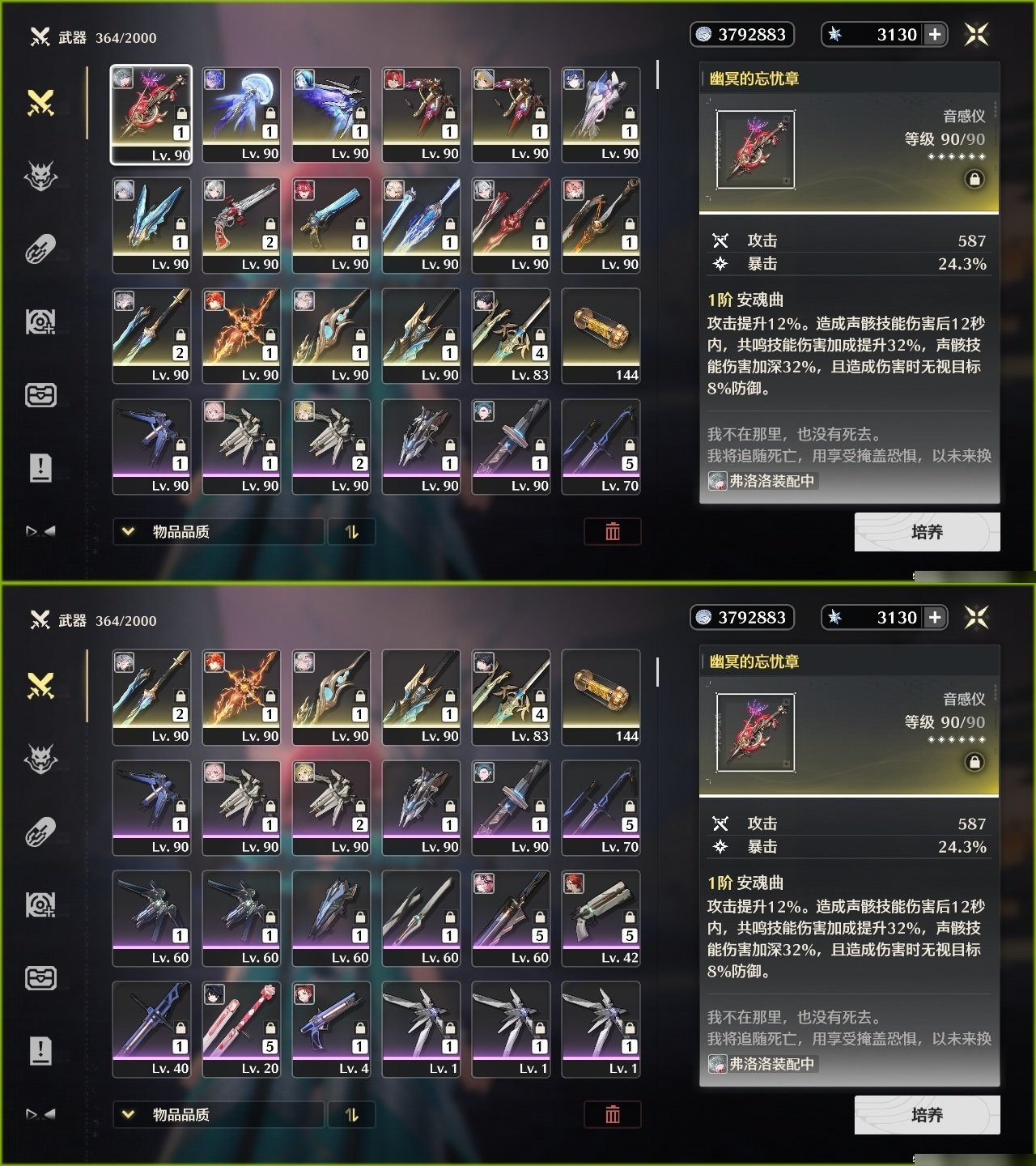Click the red trash icon in upper screenshot
The height and width of the screenshot is (1166, 1036).
tap(613, 531)
